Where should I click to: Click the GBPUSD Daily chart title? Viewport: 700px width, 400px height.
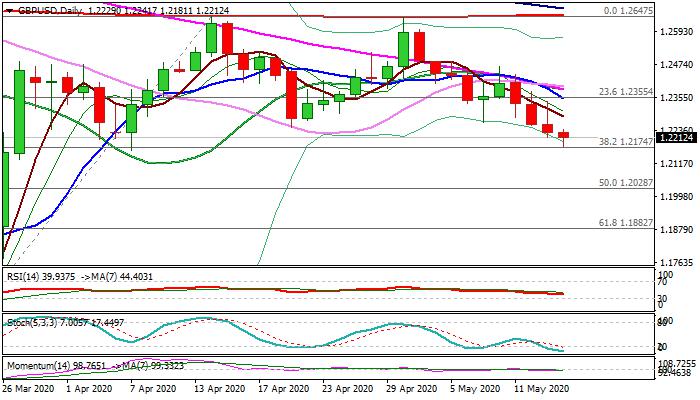(x=49, y=11)
